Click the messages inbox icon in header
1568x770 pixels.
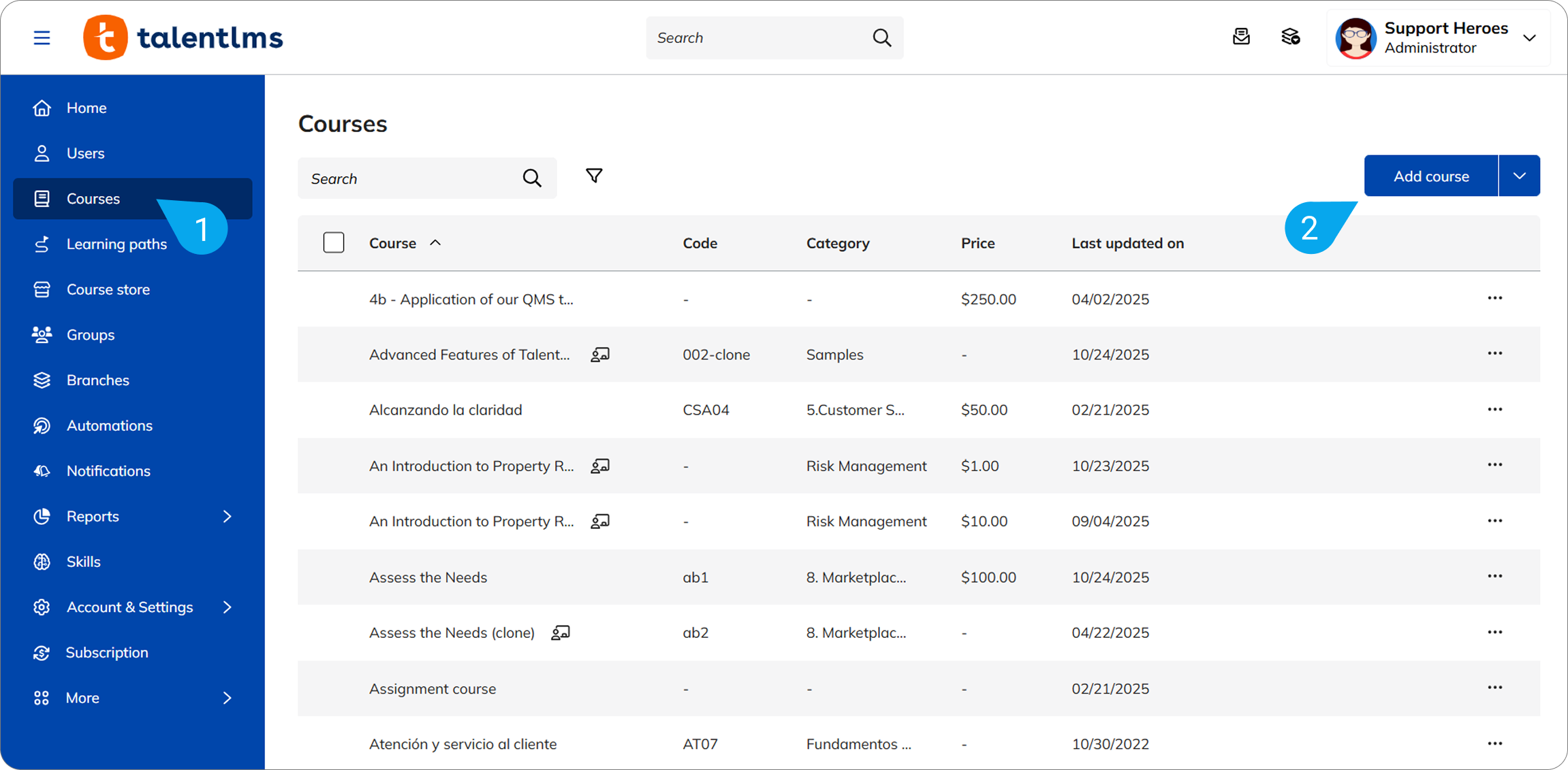pos(1241,37)
